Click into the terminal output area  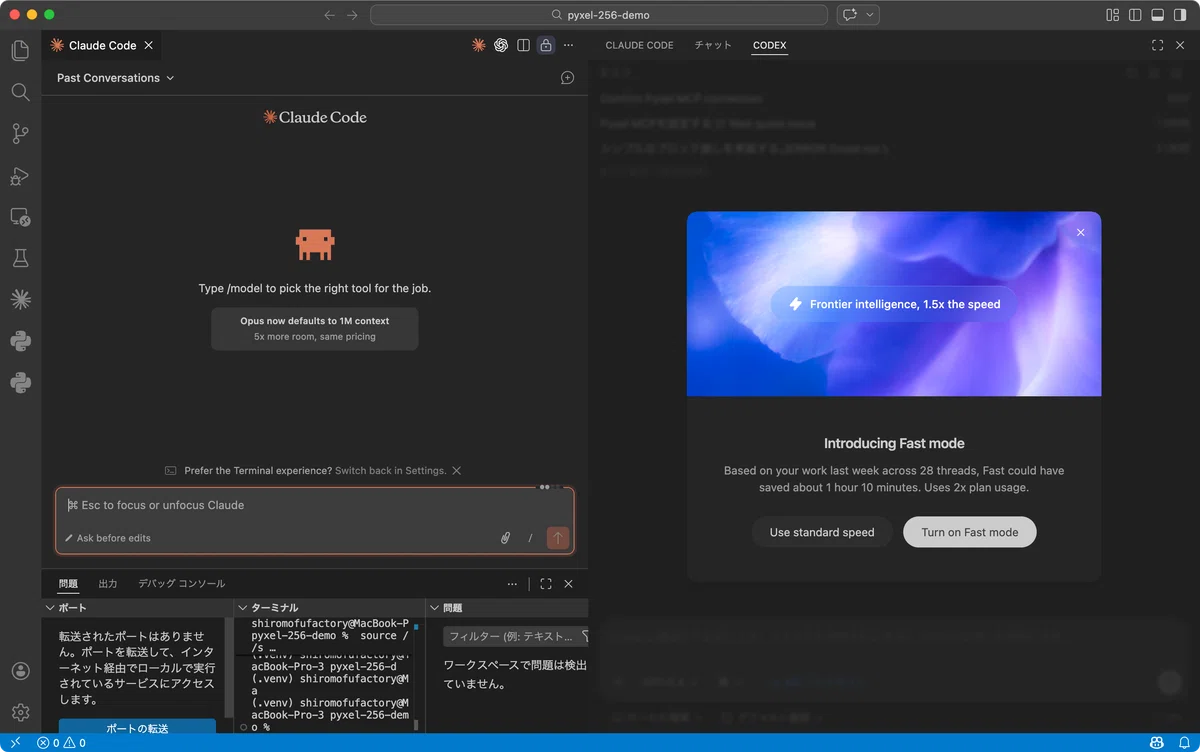(x=328, y=675)
